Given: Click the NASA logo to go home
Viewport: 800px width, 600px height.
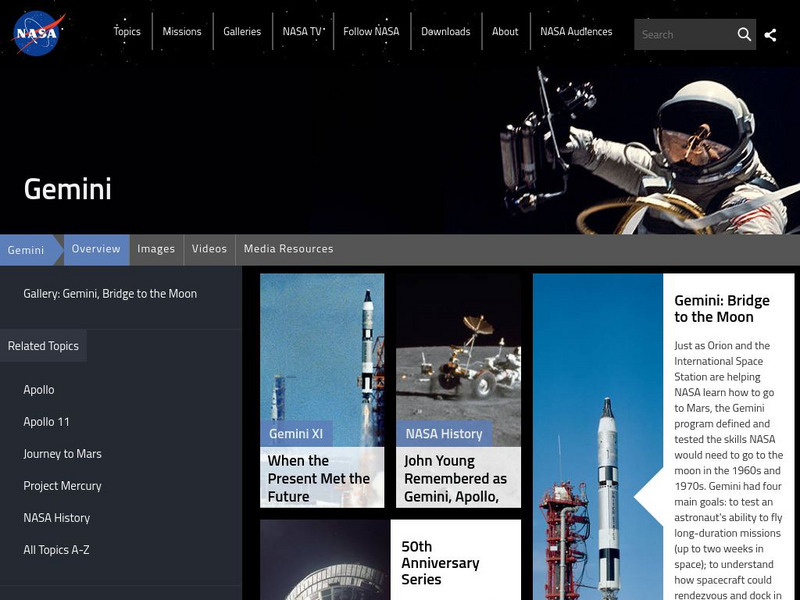Looking at the screenshot, I should [39, 33].
